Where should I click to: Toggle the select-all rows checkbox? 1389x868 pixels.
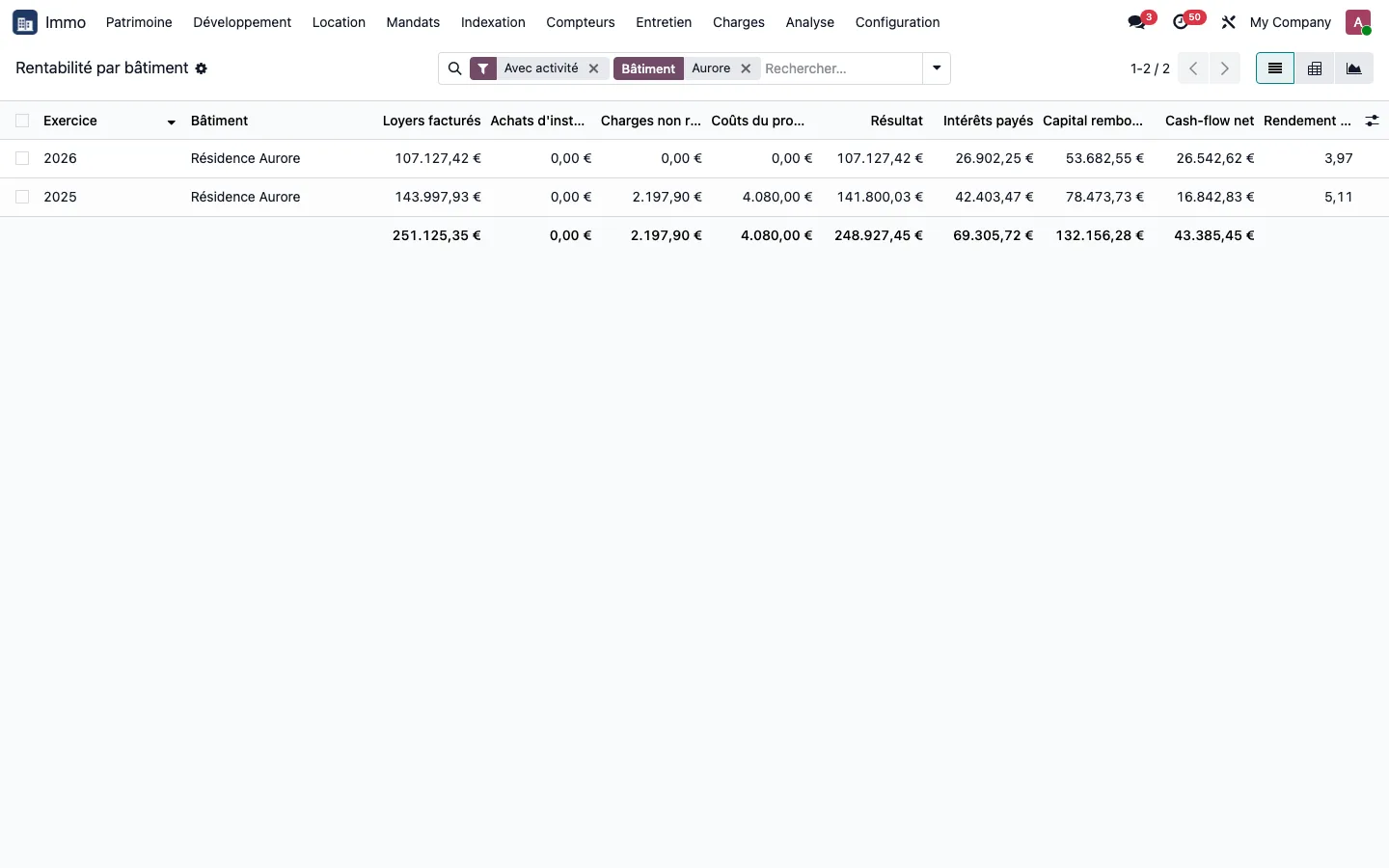click(x=22, y=121)
